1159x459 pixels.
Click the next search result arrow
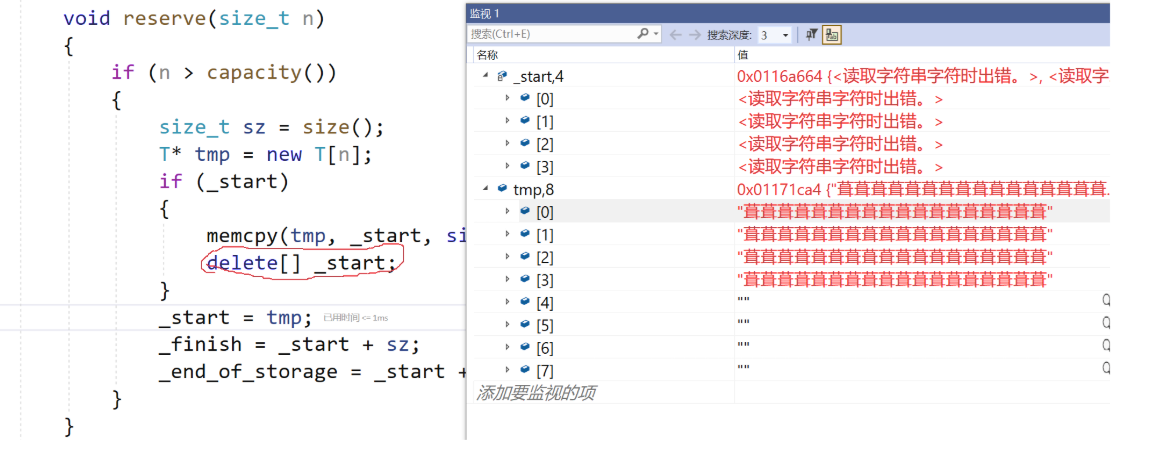pos(694,34)
